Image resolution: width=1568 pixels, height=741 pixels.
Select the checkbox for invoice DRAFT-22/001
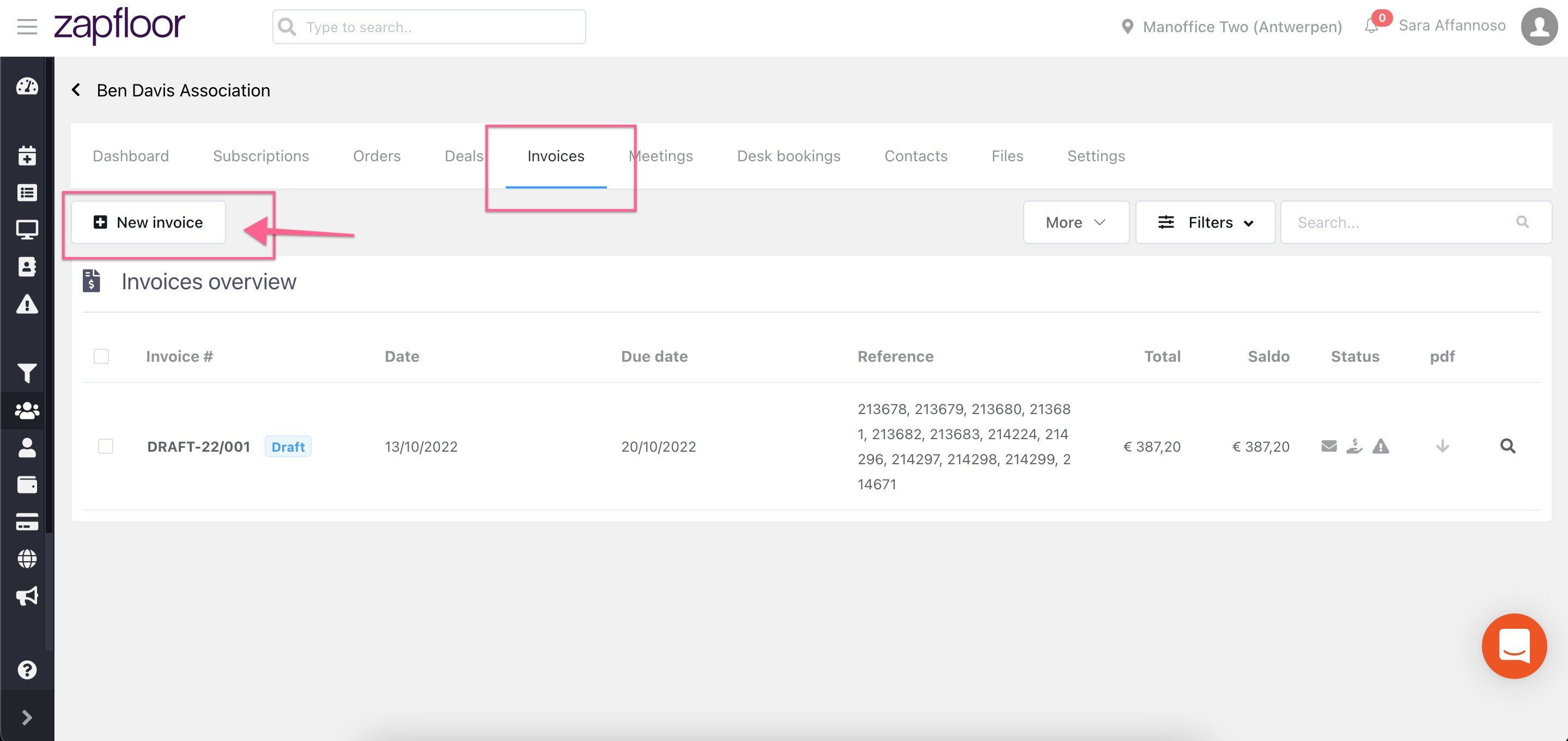(105, 446)
